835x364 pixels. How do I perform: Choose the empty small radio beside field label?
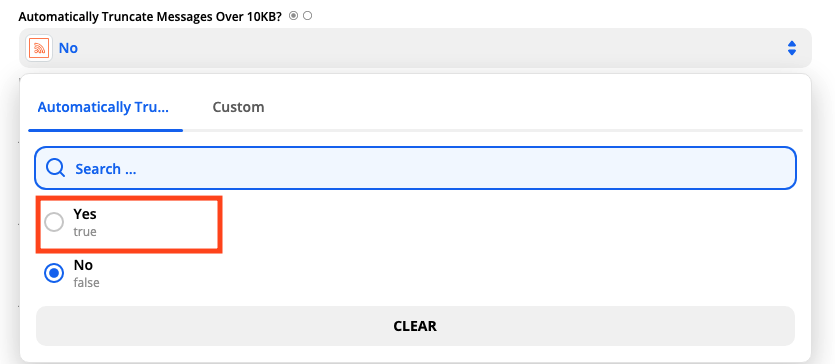(x=307, y=16)
